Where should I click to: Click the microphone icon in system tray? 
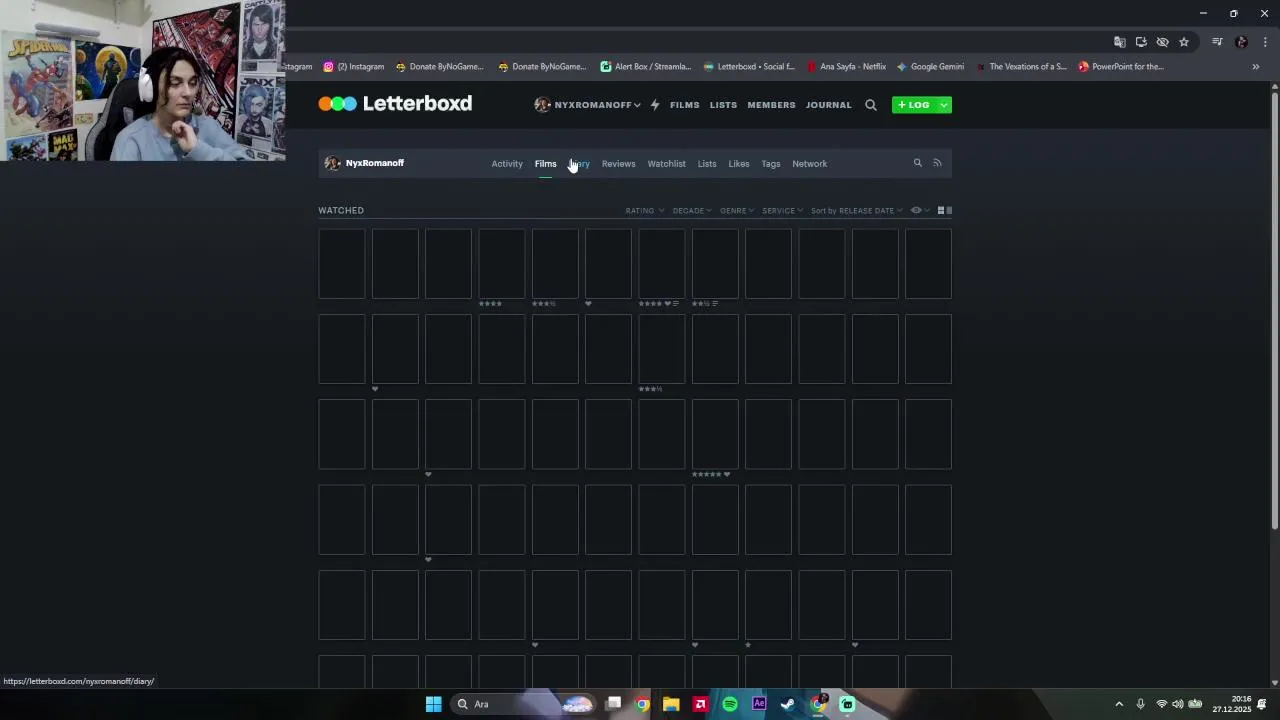click(x=1140, y=704)
